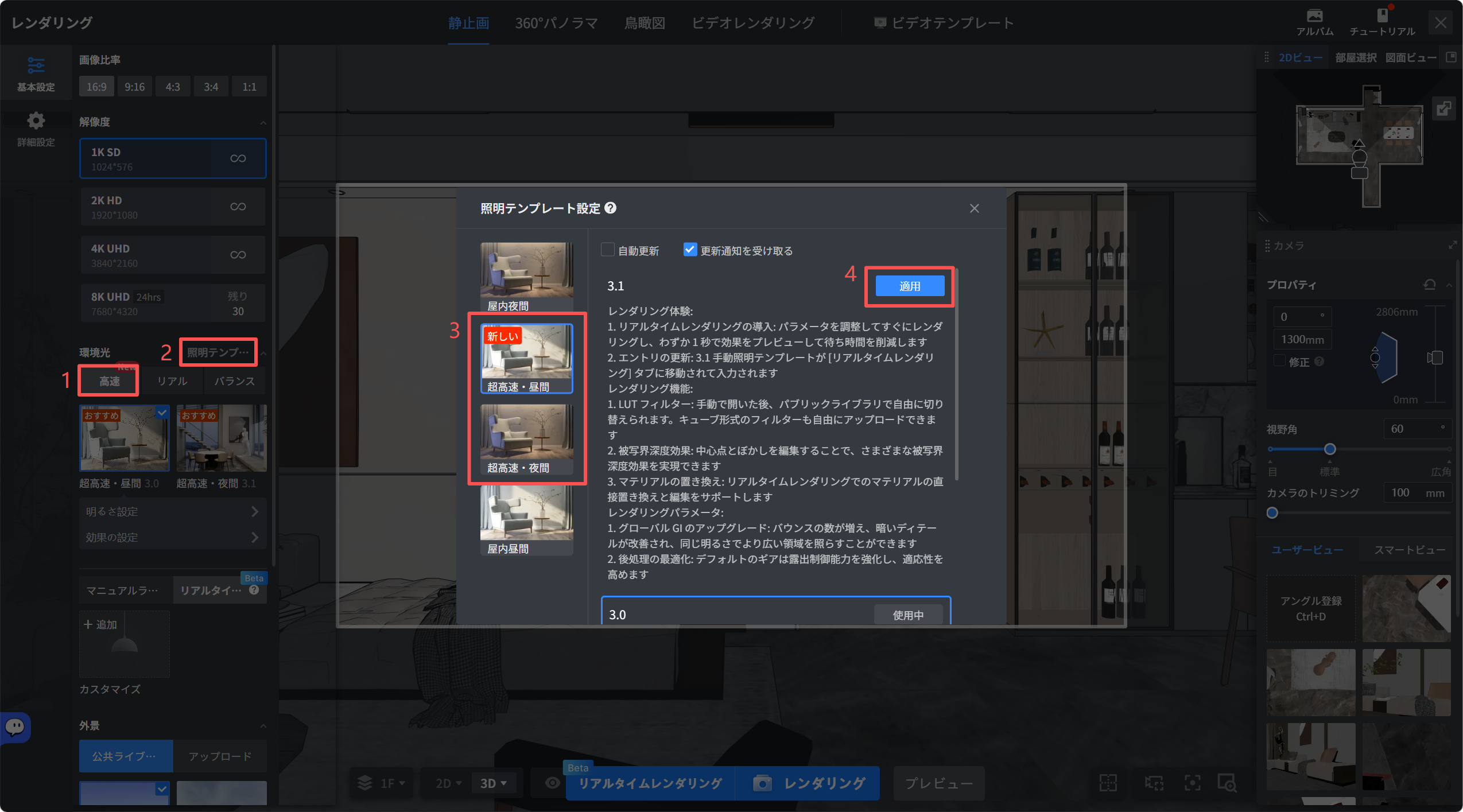Screen dimensions: 1463x812
Task: Expand the 2D minimap to larger view
Action: (x=1444, y=108)
